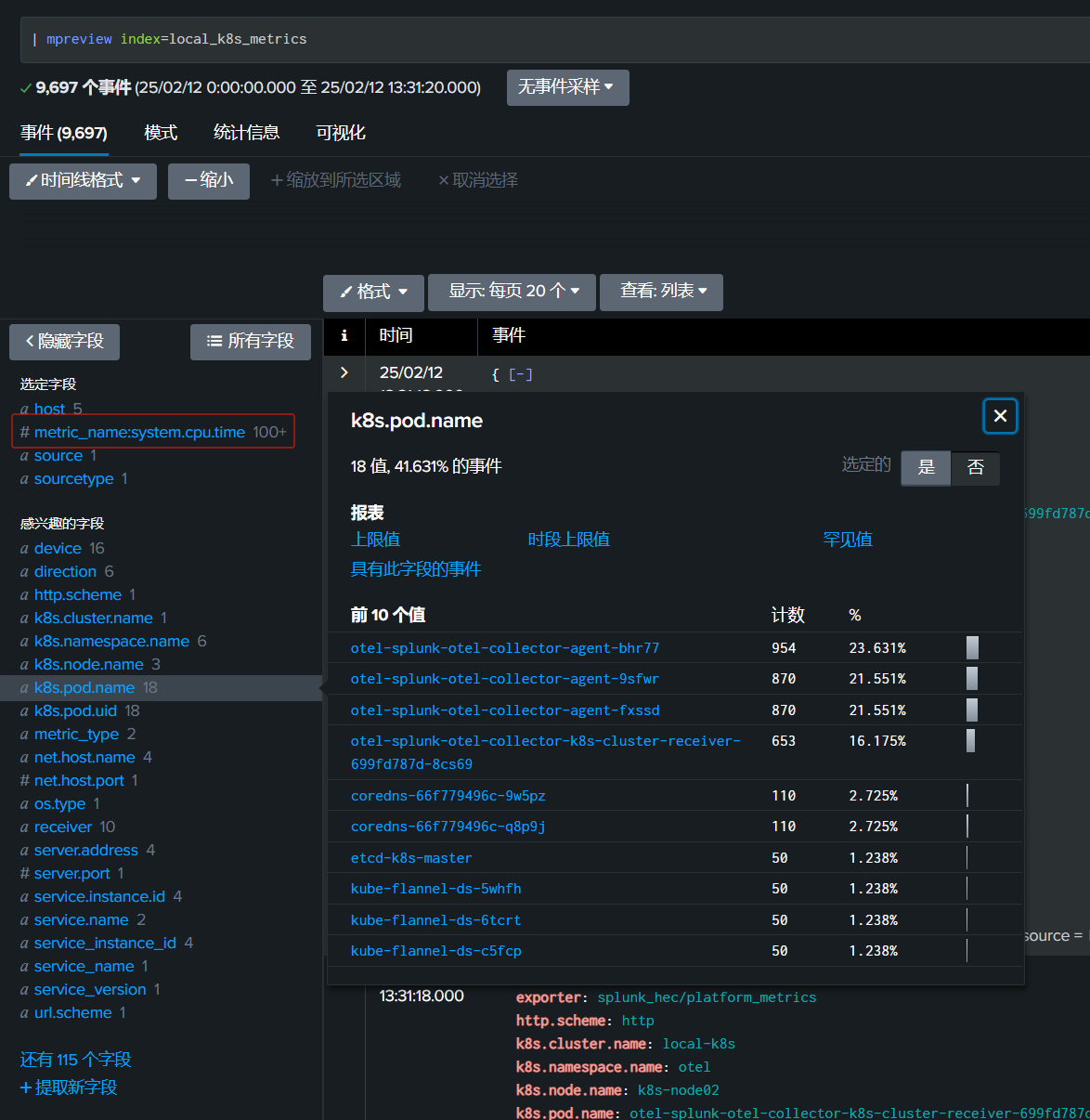Open the http.scheme field

78,594
